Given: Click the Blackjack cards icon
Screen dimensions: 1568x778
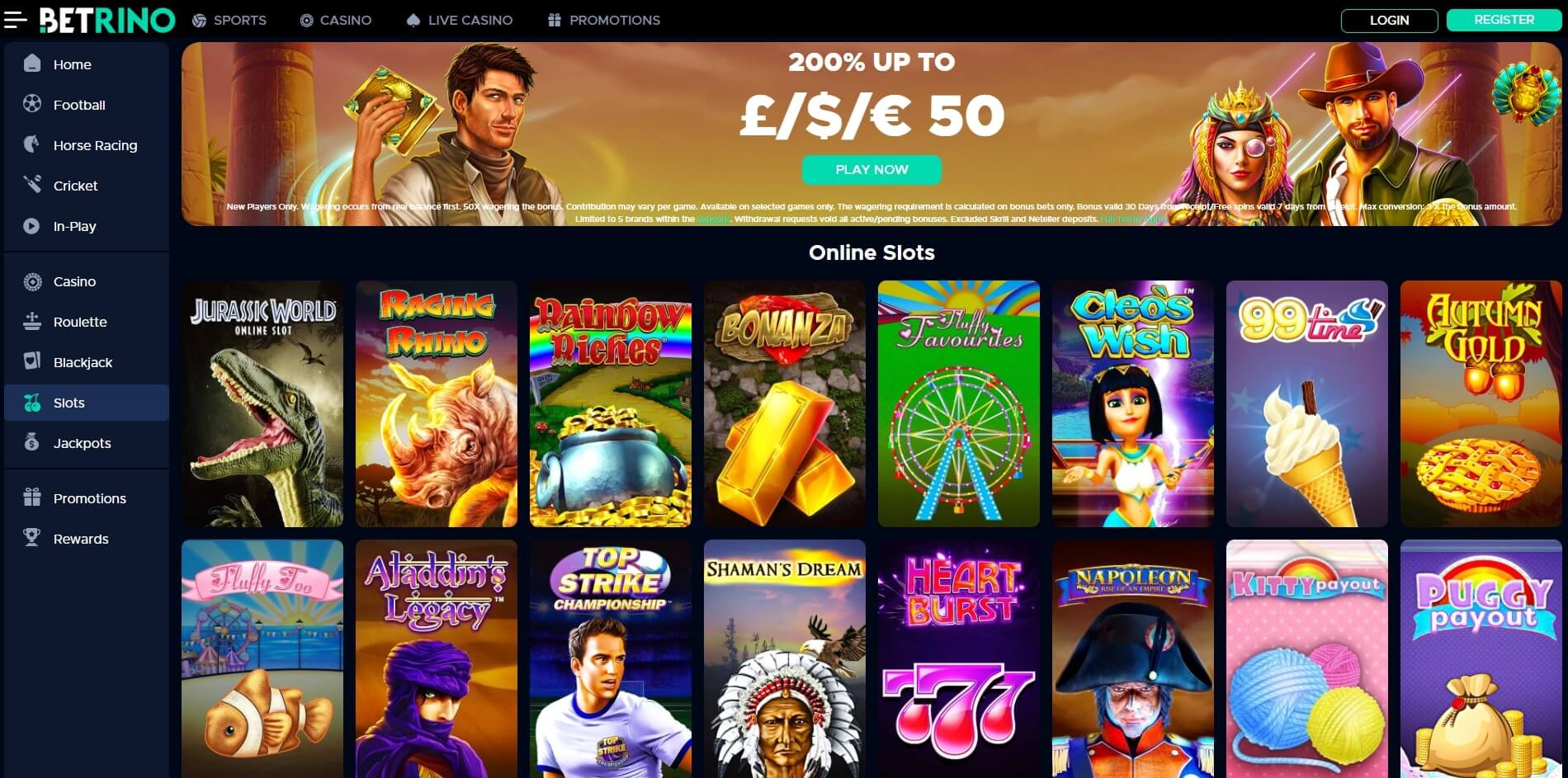Looking at the screenshot, I should (32, 361).
